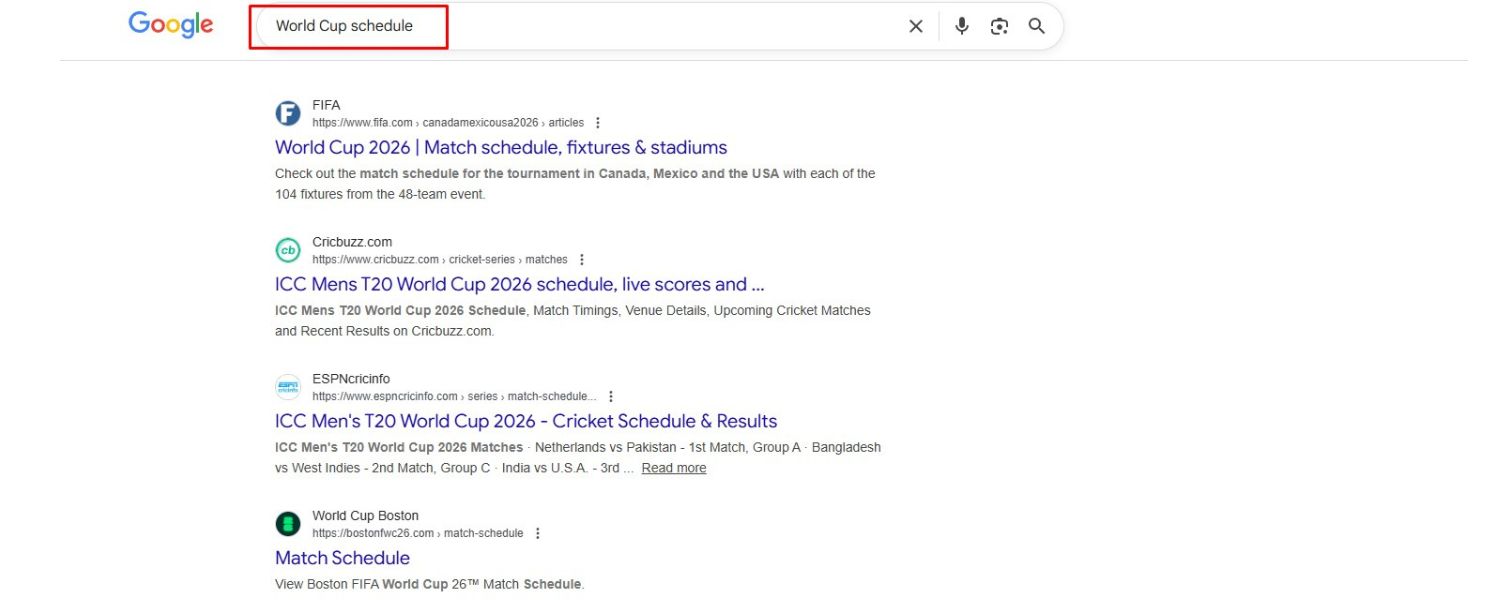The image size is (1500, 600).
Task: Click the Google logo to return home
Action: pos(170,25)
